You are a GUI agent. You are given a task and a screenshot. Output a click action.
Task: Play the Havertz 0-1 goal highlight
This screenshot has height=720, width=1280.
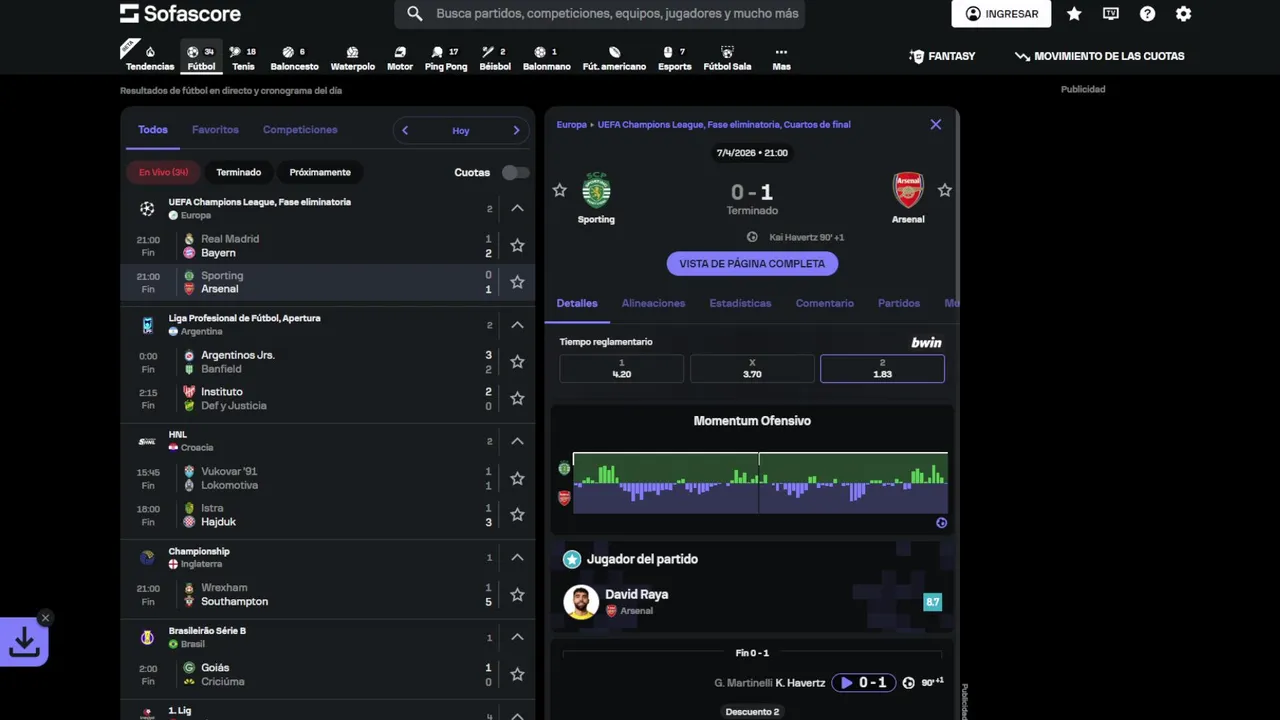(x=863, y=683)
